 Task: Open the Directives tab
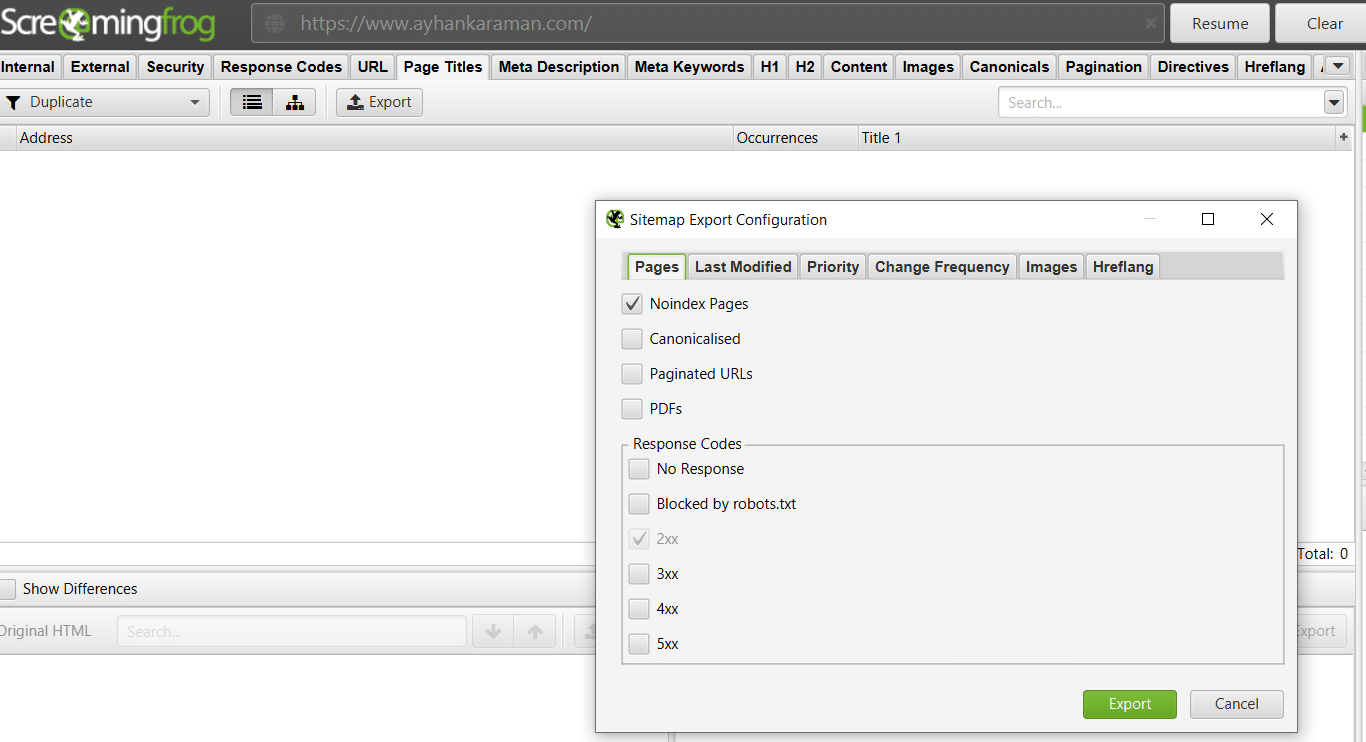coord(1193,67)
